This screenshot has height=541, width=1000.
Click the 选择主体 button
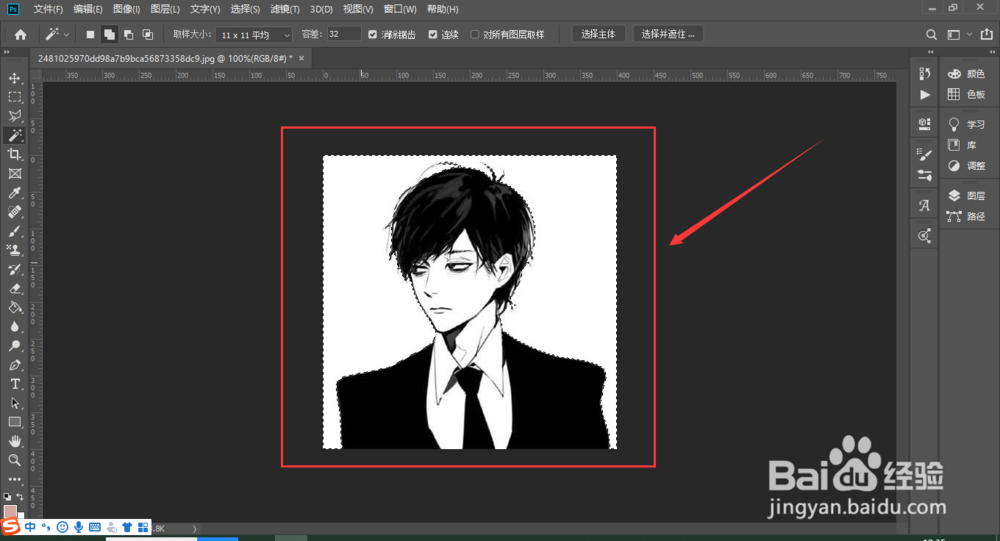coord(598,34)
